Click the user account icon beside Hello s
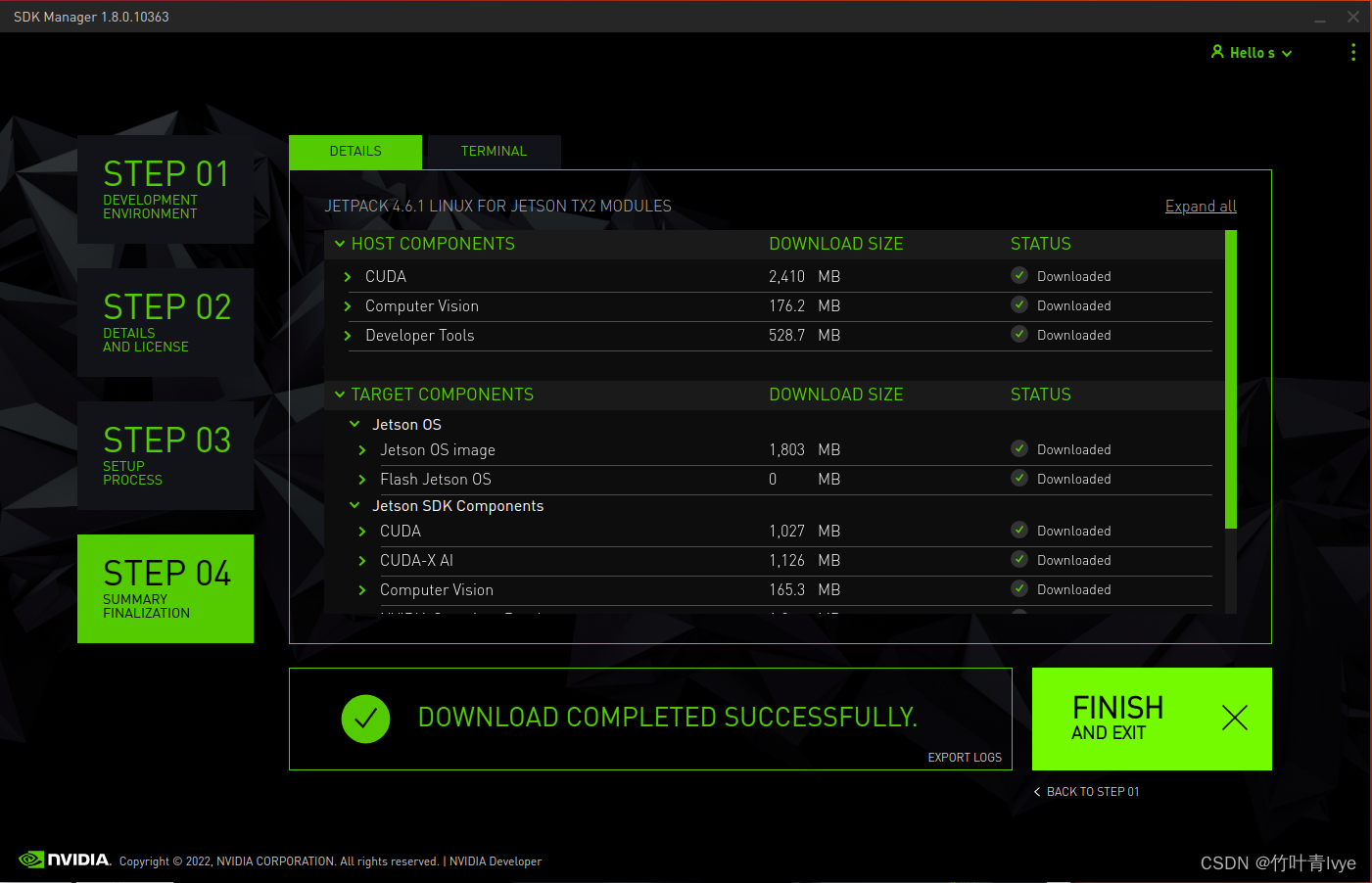Screen dimensions: 1372x883 (1217, 52)
